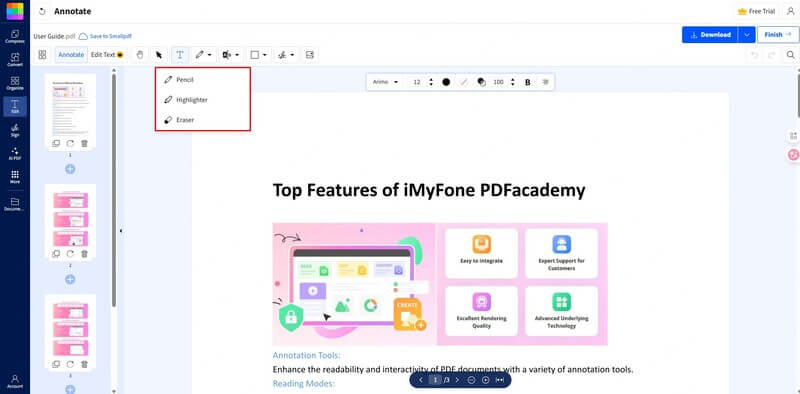800x394 pixels.
Task: Click the redo arrow in toolbar
Action: 771,55
